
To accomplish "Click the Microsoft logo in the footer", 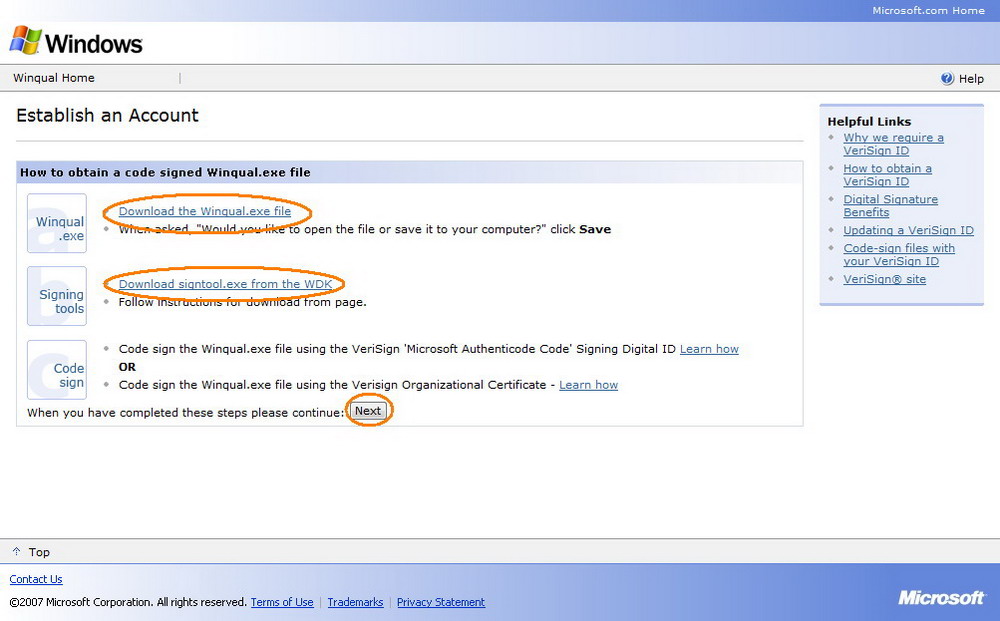I will [x=941, y=597].
